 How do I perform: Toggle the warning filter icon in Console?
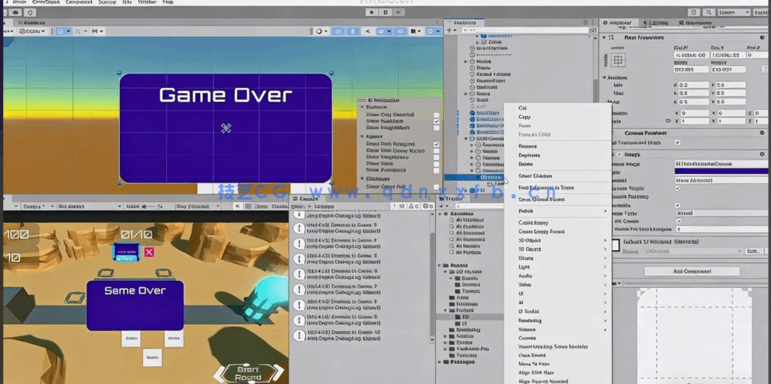coord(414,207)
